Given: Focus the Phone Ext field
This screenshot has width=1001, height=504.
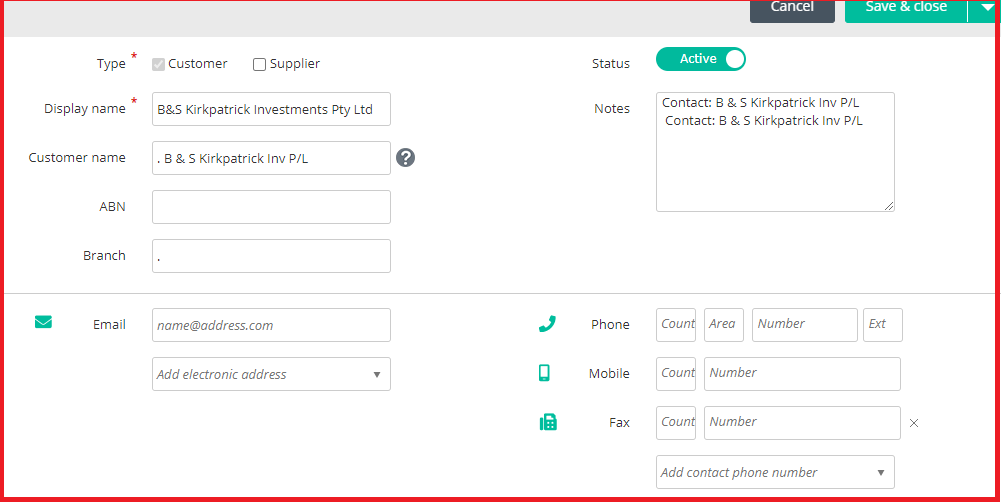Looking at the screenshot, I should click(883, 325).
